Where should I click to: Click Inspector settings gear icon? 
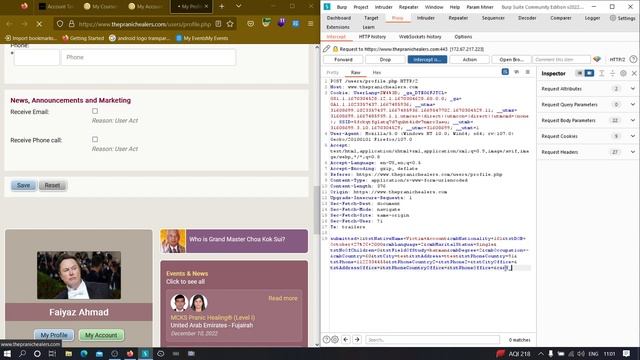pos(623,73)
